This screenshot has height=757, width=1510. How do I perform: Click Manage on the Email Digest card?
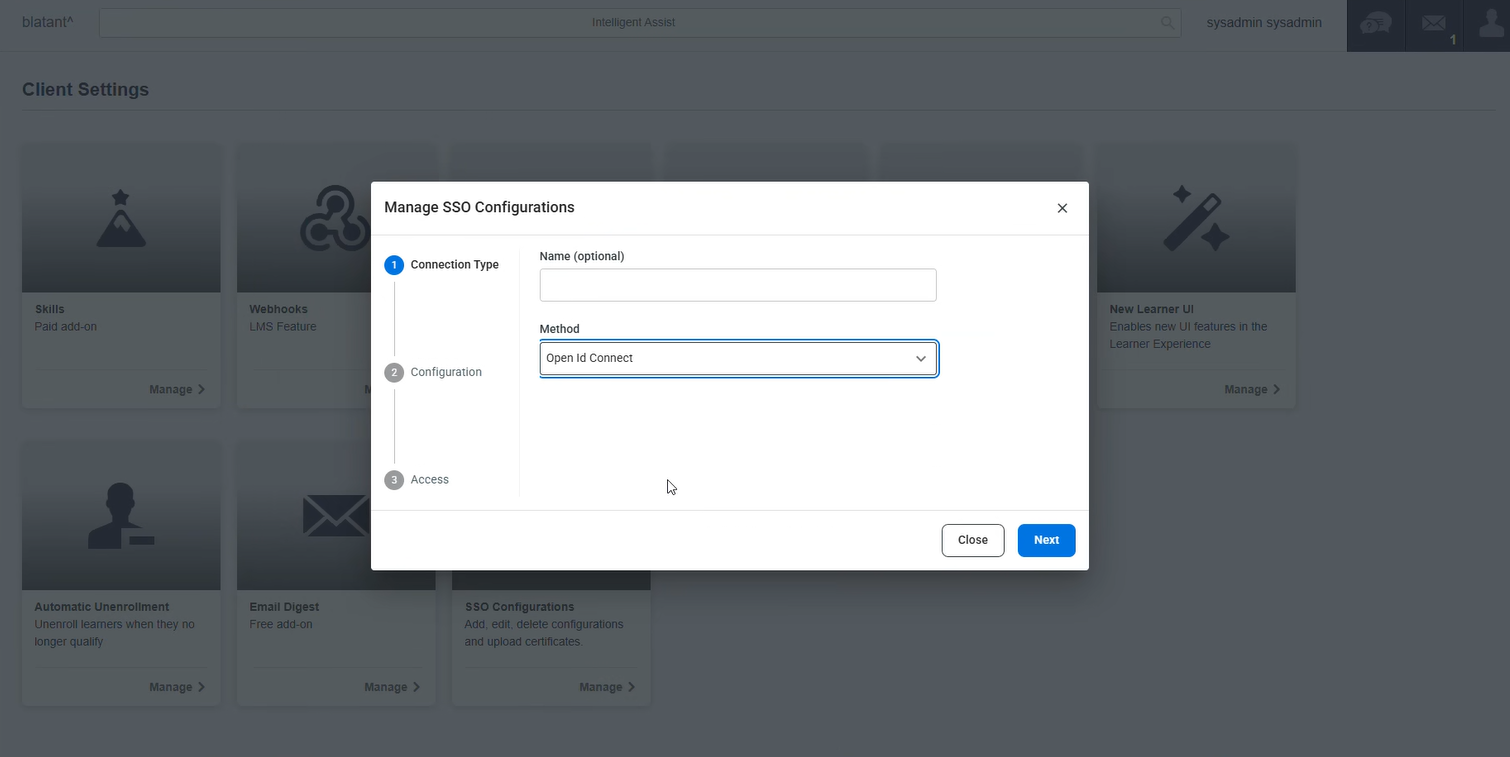pos(392,687)
